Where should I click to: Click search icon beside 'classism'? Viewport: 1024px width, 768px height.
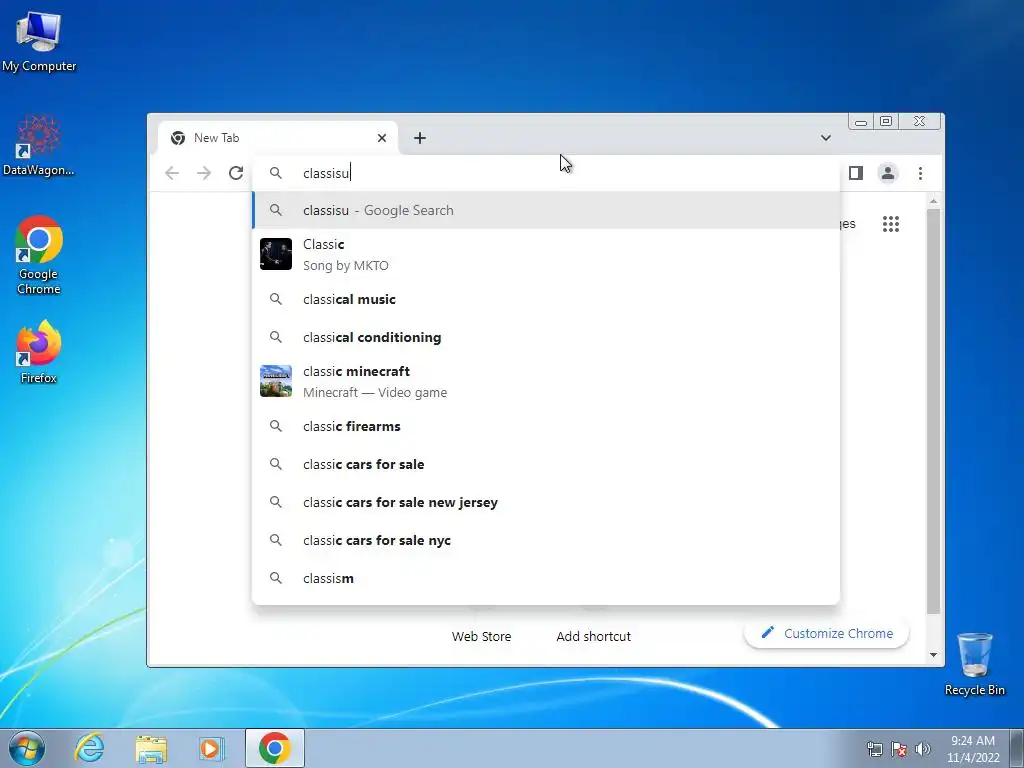[276, 578]
